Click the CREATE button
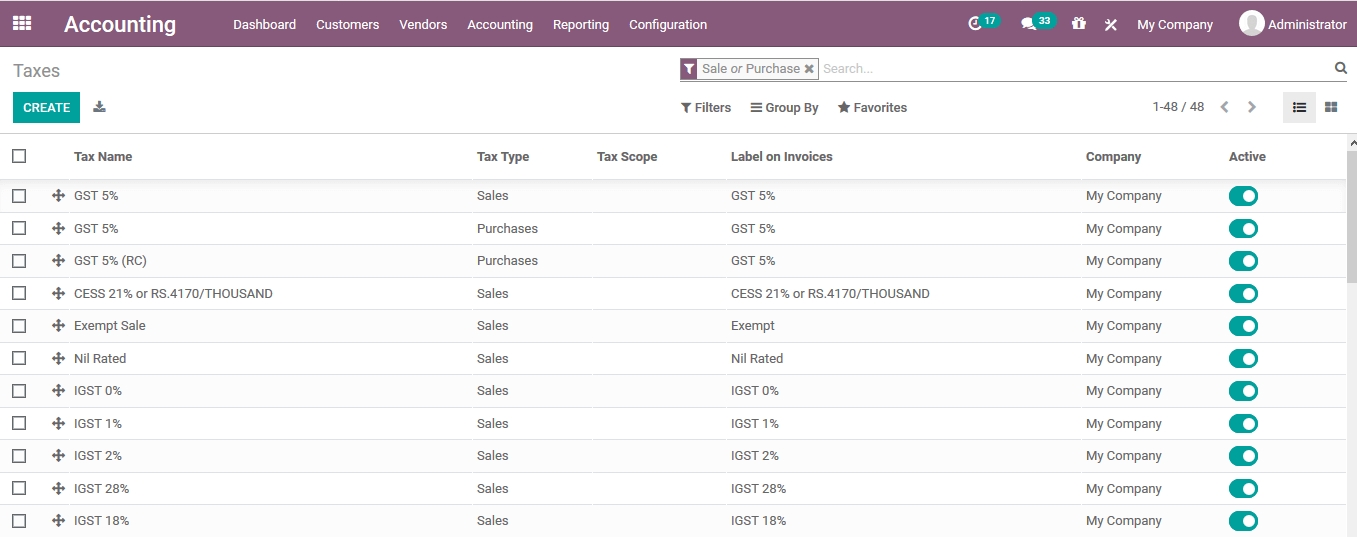The image size is (1357, 537). click(46, 108)
